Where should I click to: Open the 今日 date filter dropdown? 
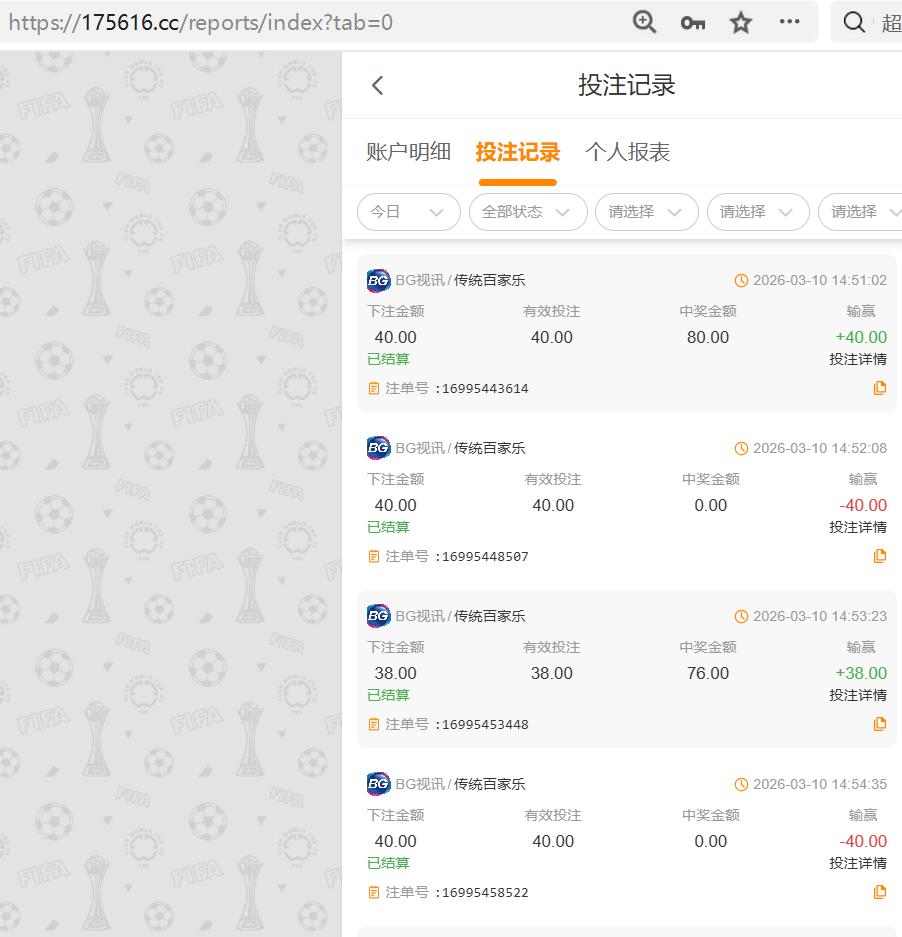tap(408, 212)
